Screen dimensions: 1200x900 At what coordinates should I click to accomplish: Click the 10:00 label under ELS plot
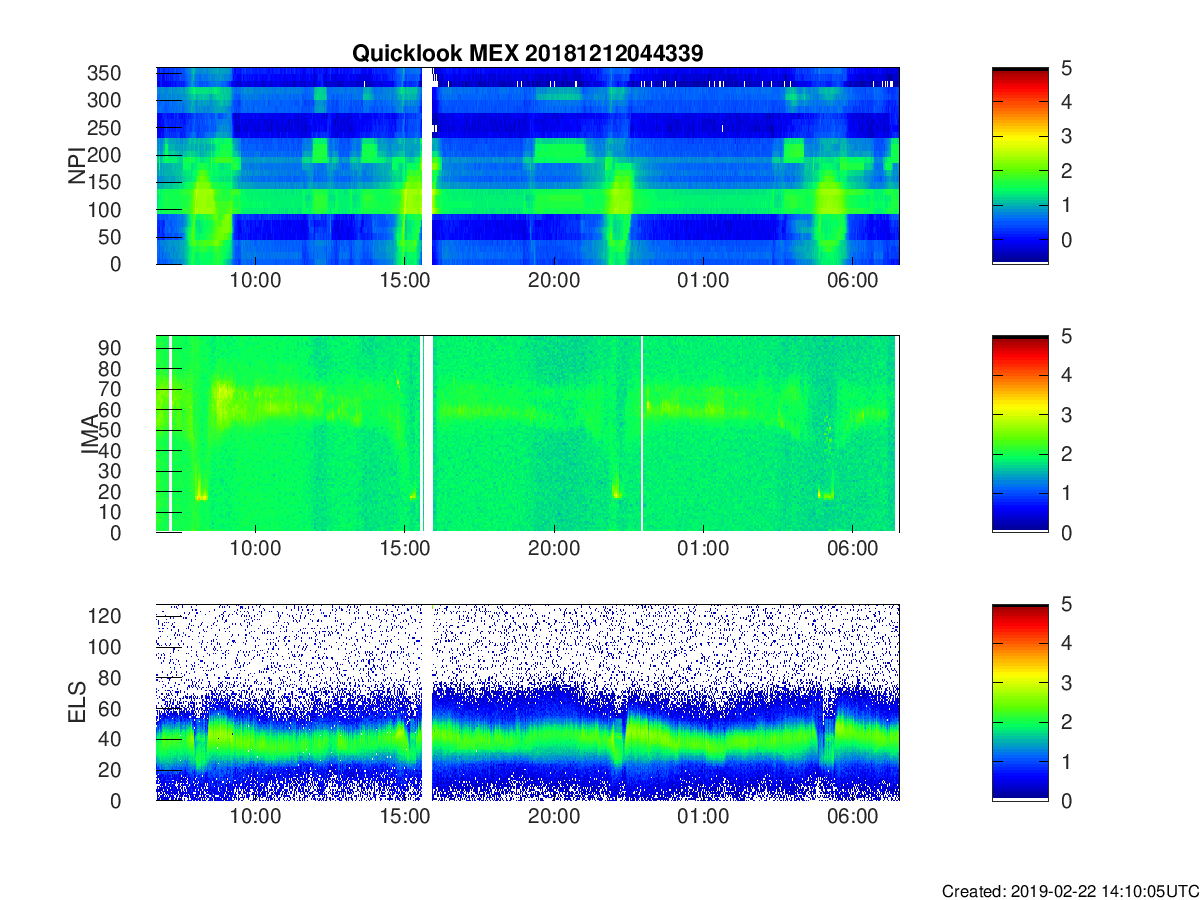coord(256,818)
